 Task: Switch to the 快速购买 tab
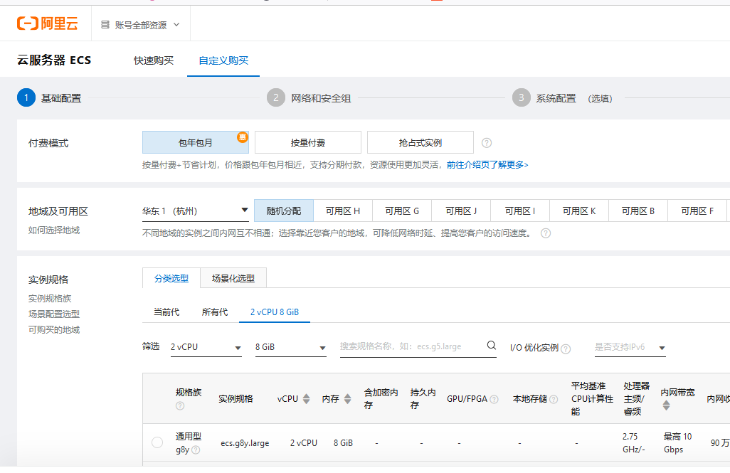tap(153, 60)
